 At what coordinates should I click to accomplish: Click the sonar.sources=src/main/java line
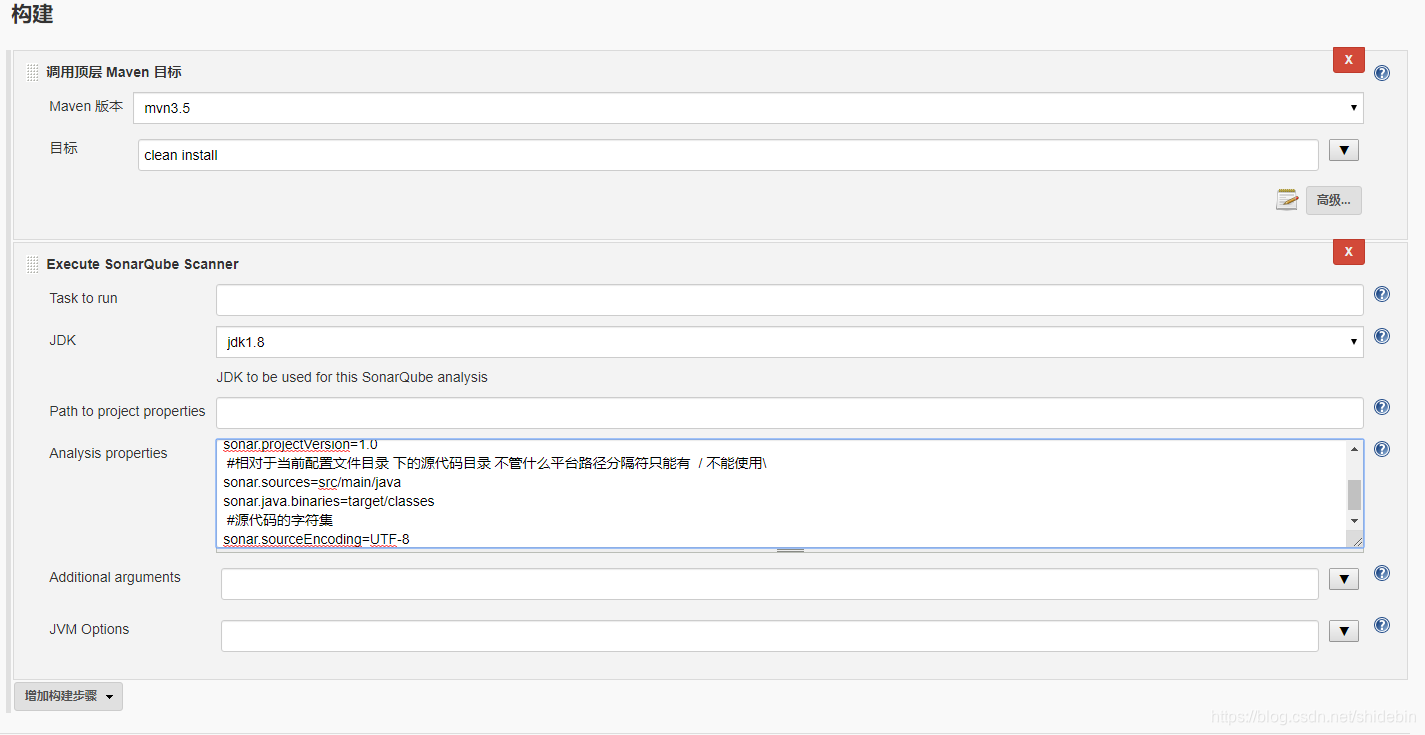(x=312, y=482)
